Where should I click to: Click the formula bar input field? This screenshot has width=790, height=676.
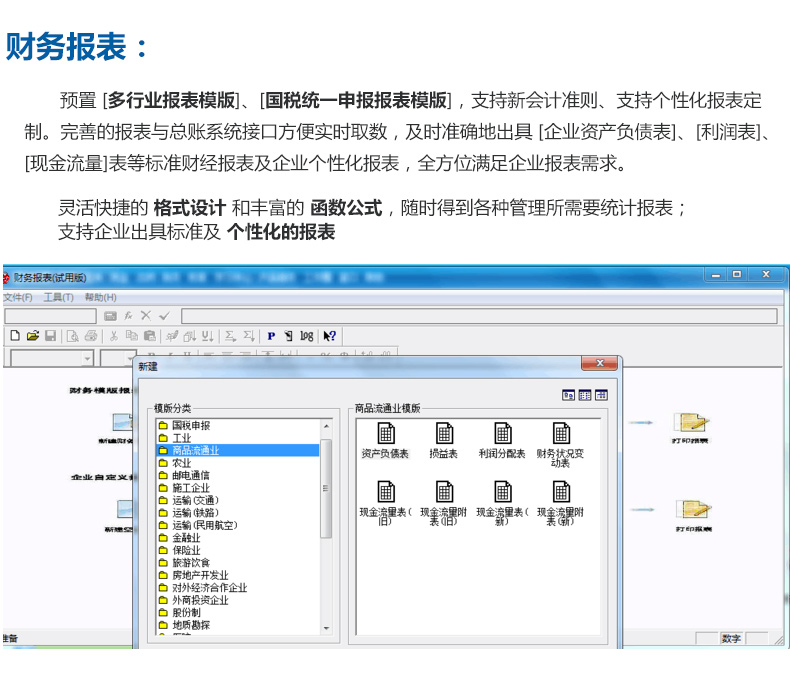(479, 316)
